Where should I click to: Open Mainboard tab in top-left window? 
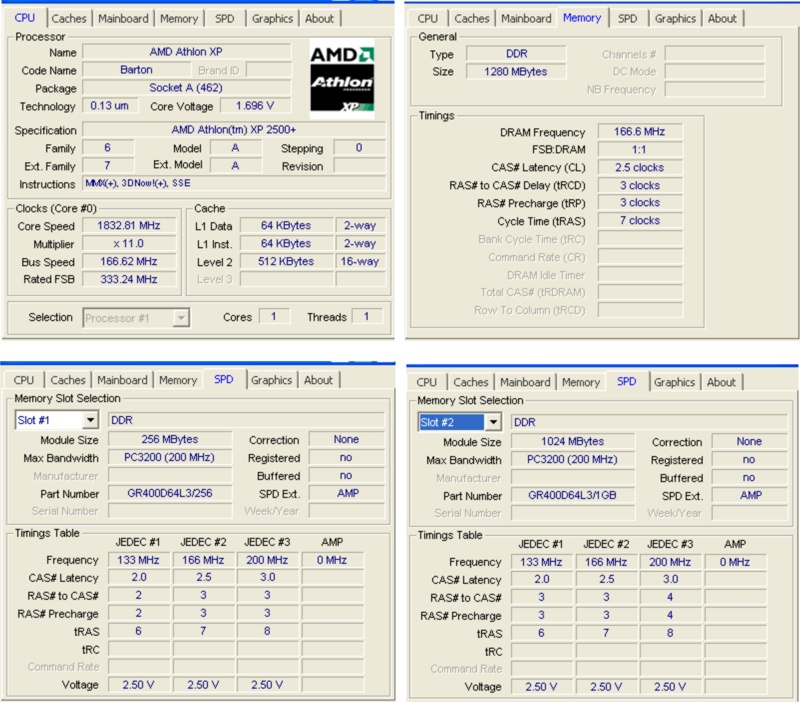(123, 19)
